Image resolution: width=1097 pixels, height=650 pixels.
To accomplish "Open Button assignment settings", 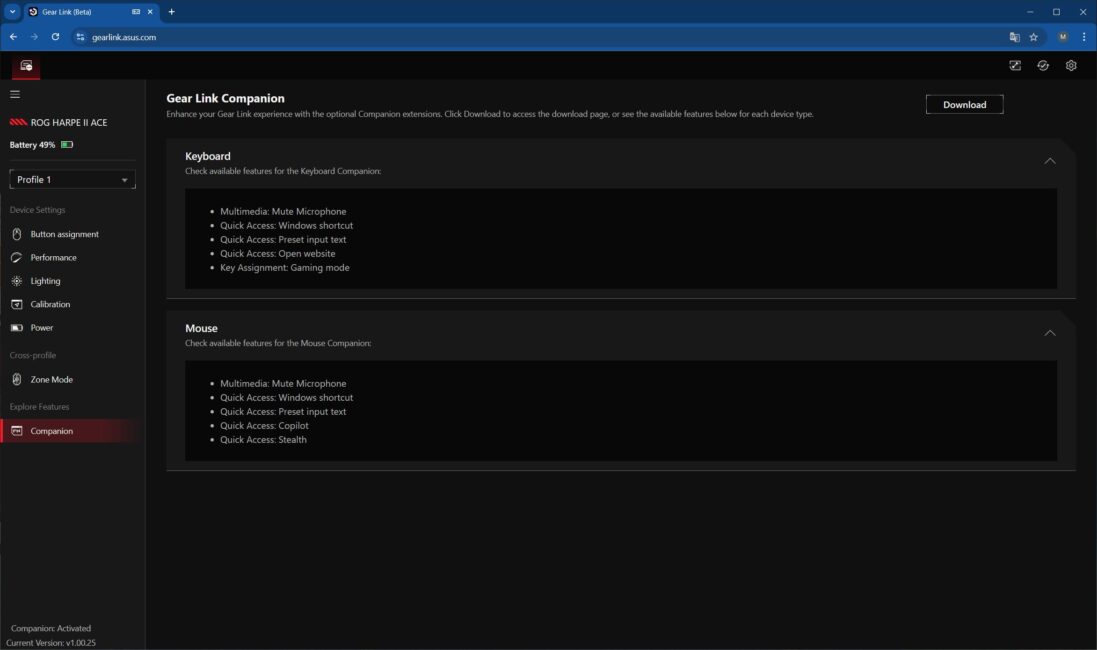I will coord(73,234).
